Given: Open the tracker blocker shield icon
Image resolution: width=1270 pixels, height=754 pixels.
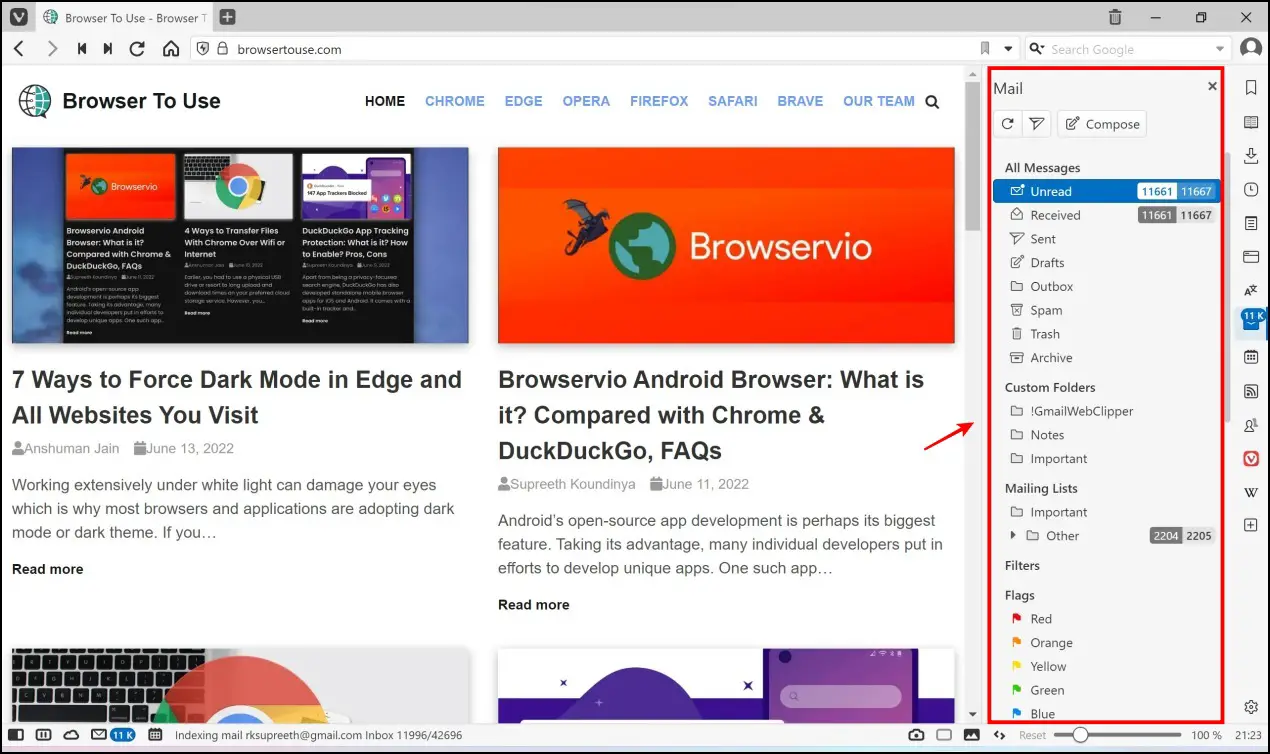Looking at the screenshot, I should 202,49.
